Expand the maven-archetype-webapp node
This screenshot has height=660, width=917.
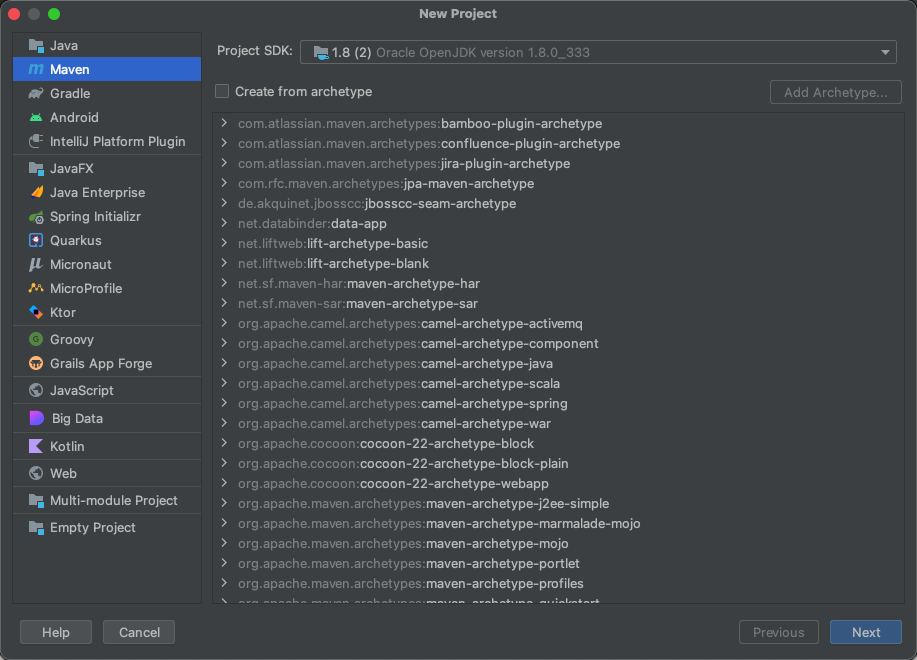point(224,483)
